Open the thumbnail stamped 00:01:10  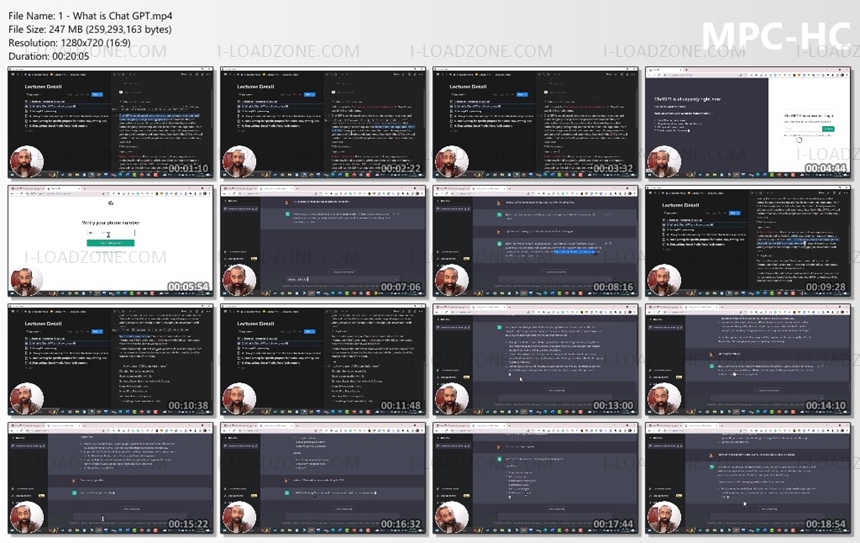[111, 123]
